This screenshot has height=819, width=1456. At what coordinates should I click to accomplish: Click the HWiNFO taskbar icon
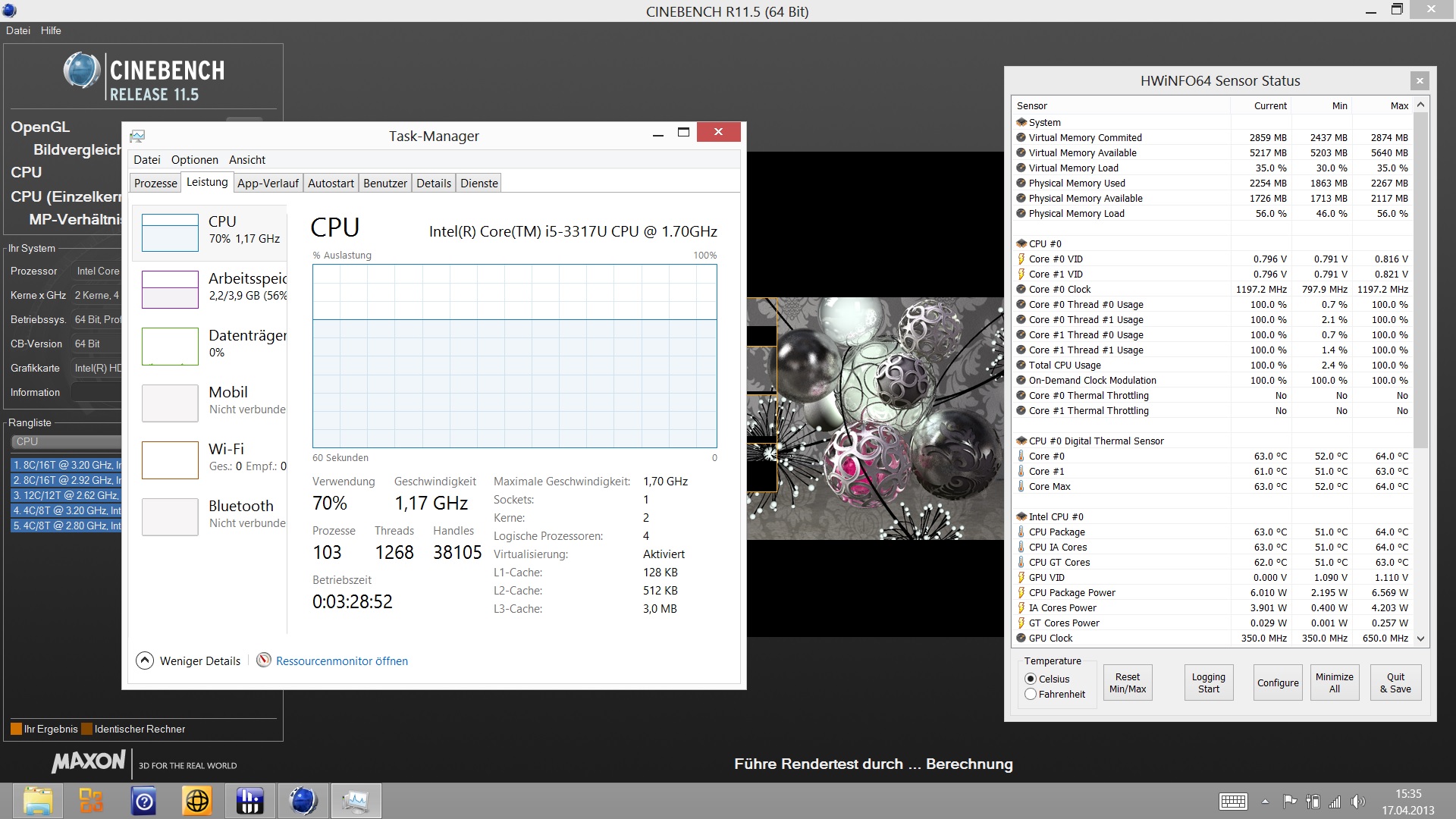(x=249, y=801)
